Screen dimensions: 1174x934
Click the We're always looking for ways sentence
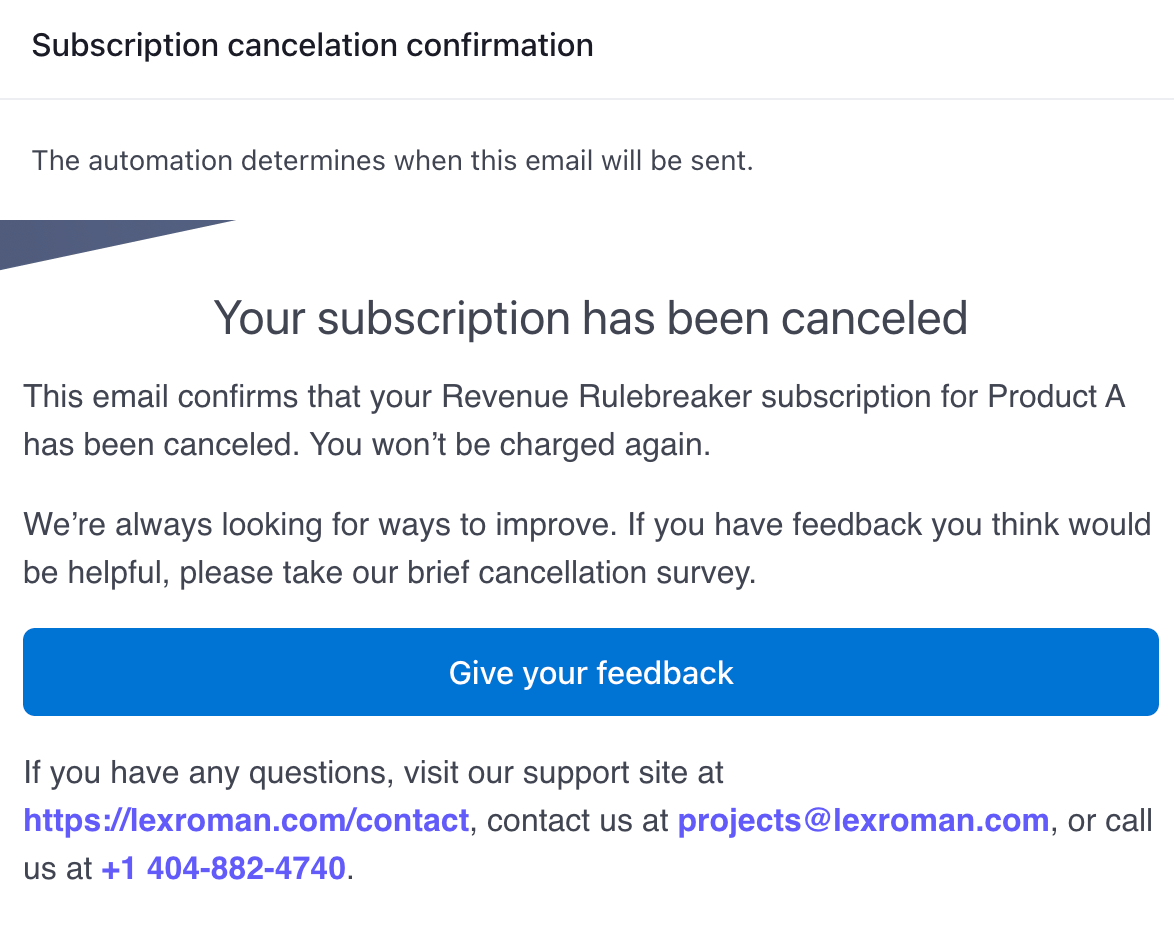pyautogui.click(x=320, y=524)
